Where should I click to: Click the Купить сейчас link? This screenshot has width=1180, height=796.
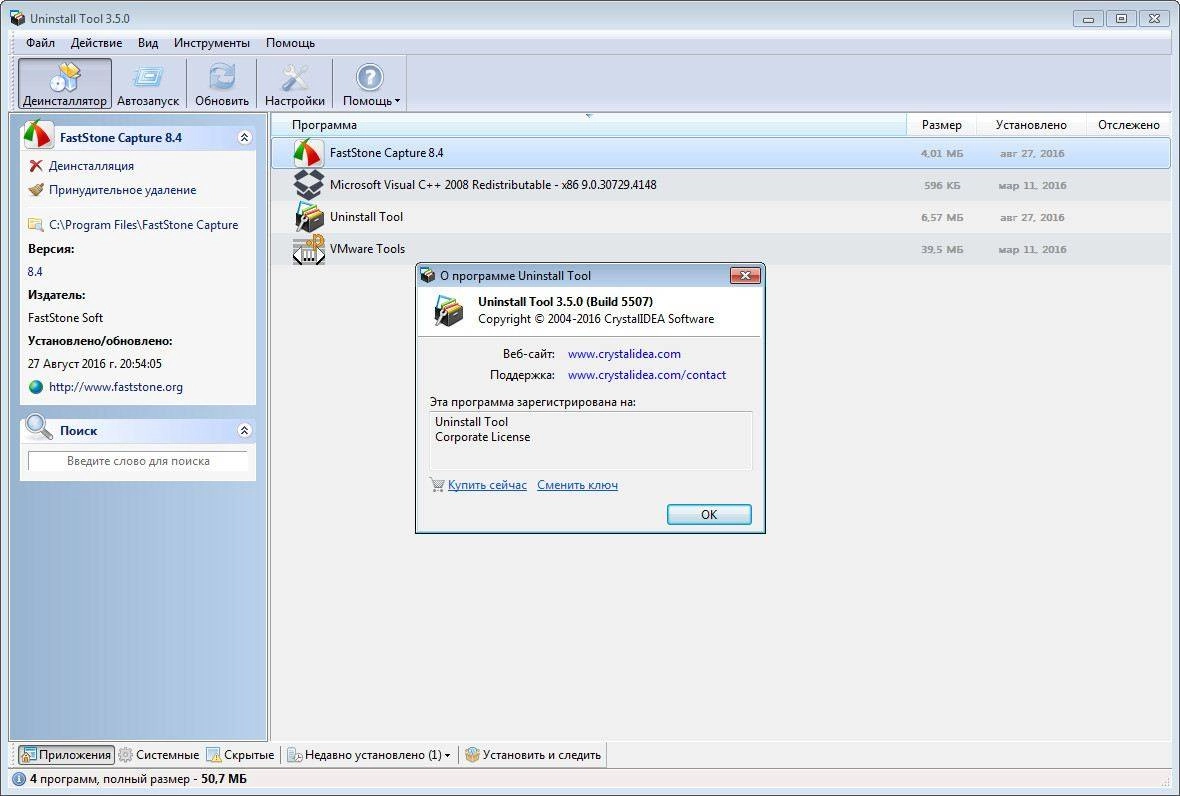pos(487,485)
